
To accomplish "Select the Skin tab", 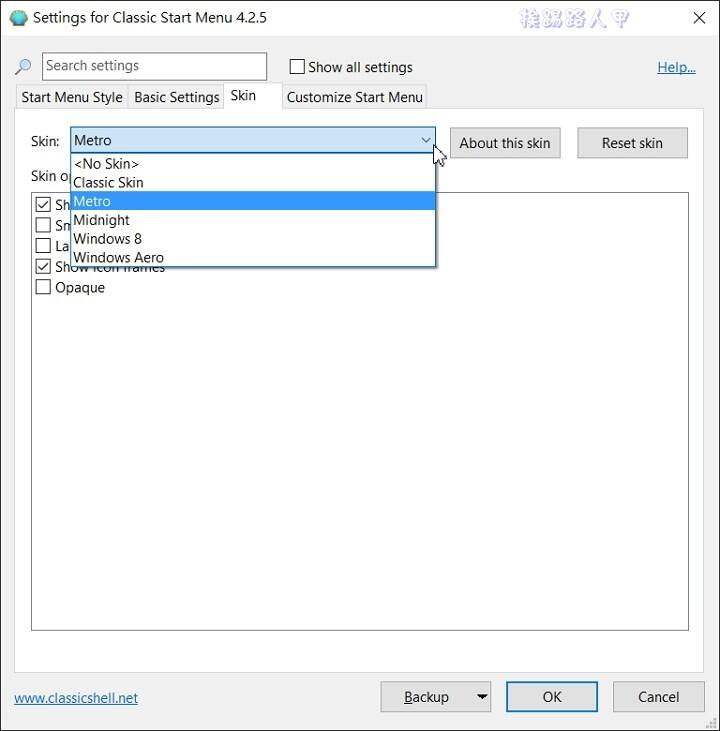I will 252,96.
